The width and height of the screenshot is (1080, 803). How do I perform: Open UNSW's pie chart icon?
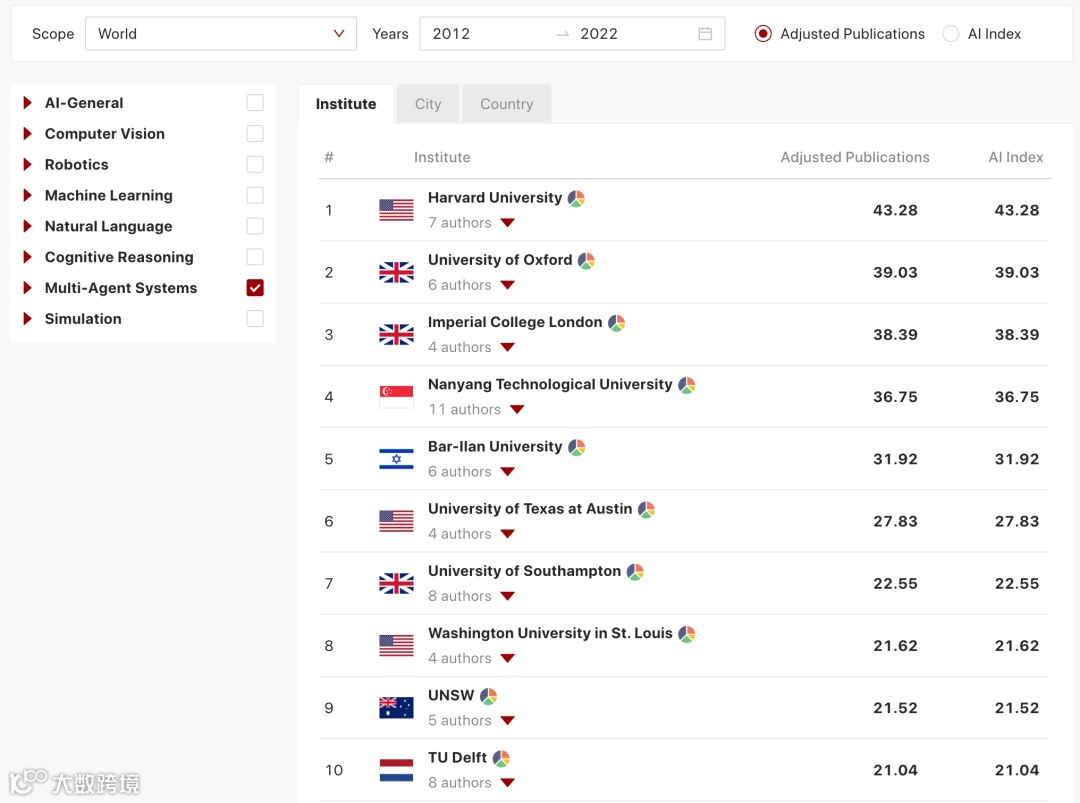(x=488, y=696)
